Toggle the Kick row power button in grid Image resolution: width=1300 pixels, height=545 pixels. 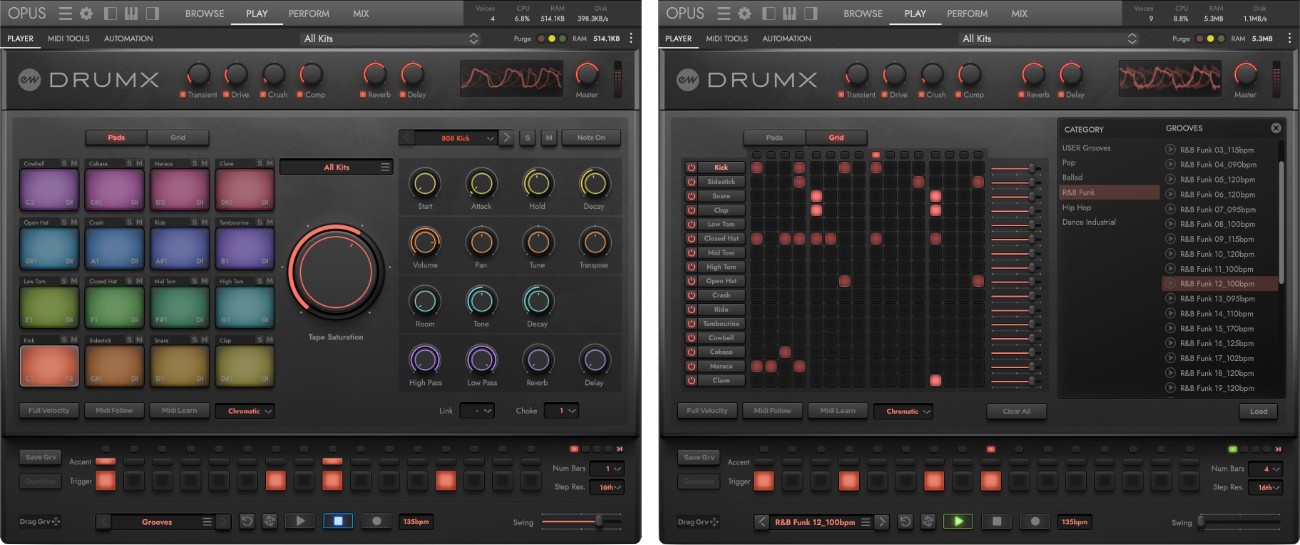(691, 167)
